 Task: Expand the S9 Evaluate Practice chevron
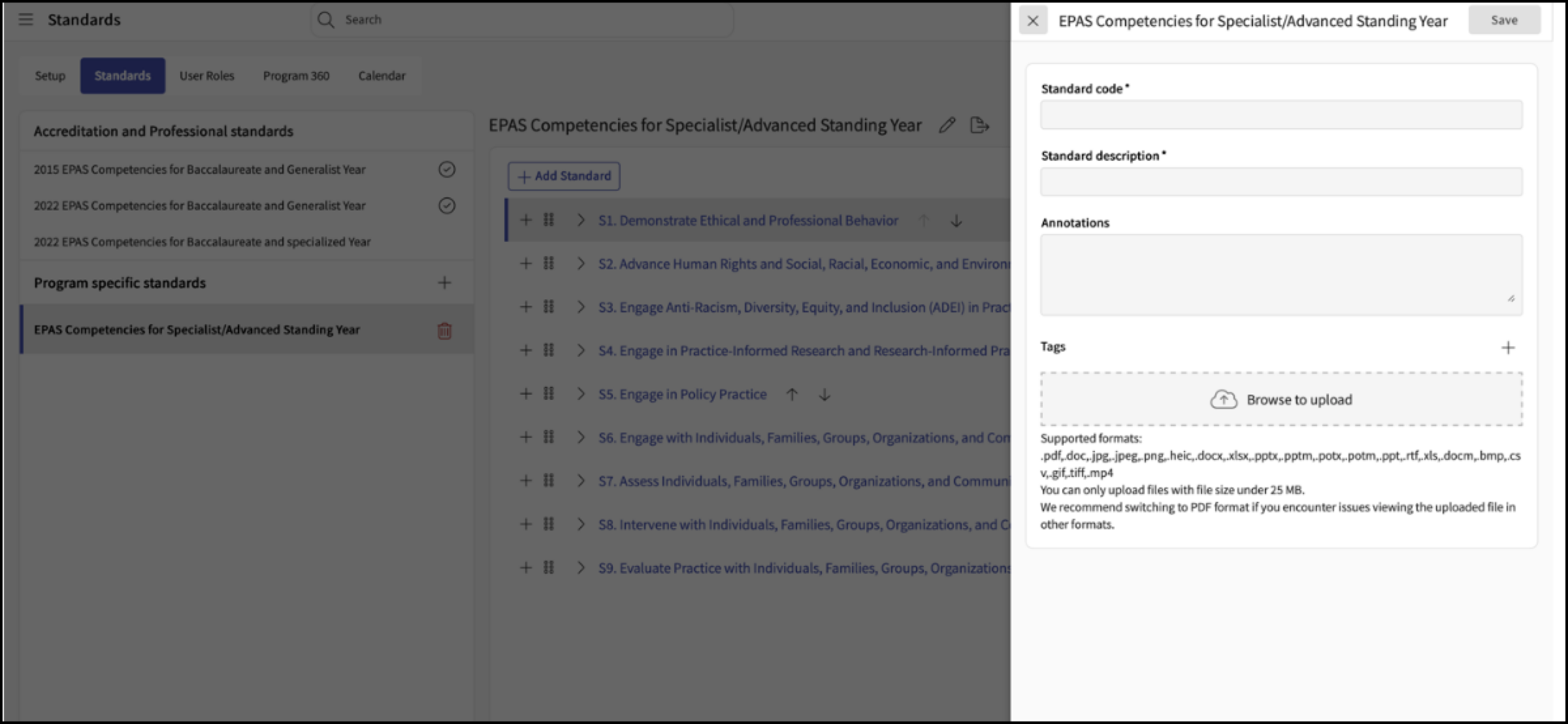[x=580, y=567]
